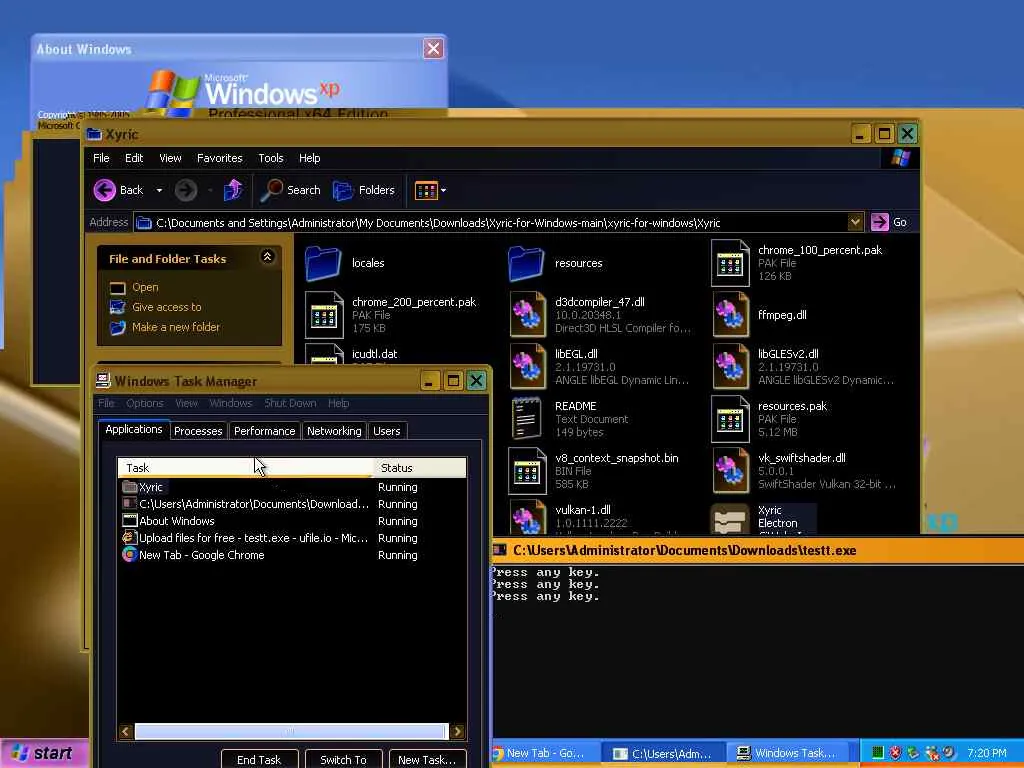Click the Back arrow icon in Xyric explorer
This screenshot has height=768, width=1024.
(x=104, y=190)
